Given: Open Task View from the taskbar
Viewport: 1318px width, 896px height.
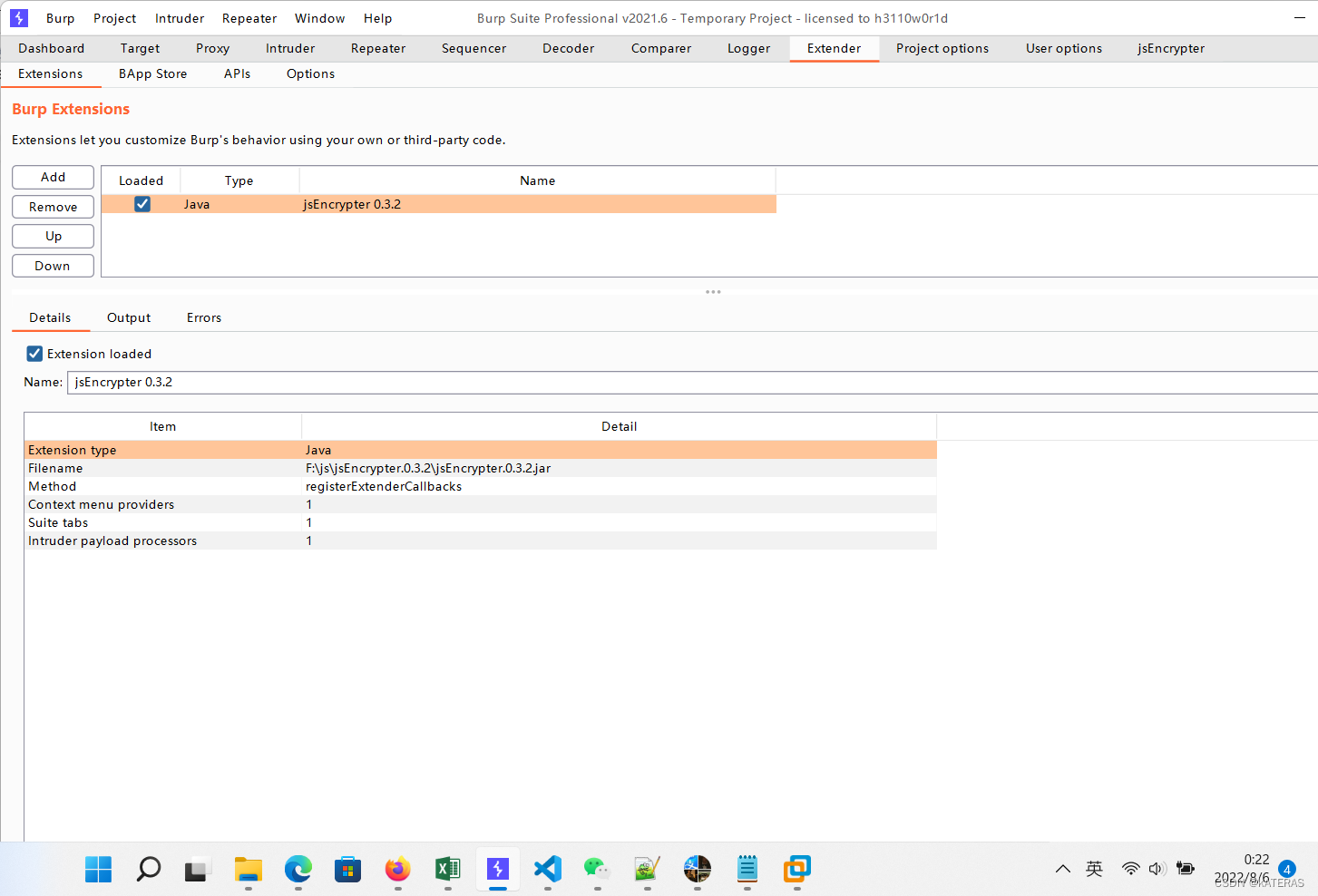Looking at the screenshot, I should pyautogui.click(x=198, y=869).
